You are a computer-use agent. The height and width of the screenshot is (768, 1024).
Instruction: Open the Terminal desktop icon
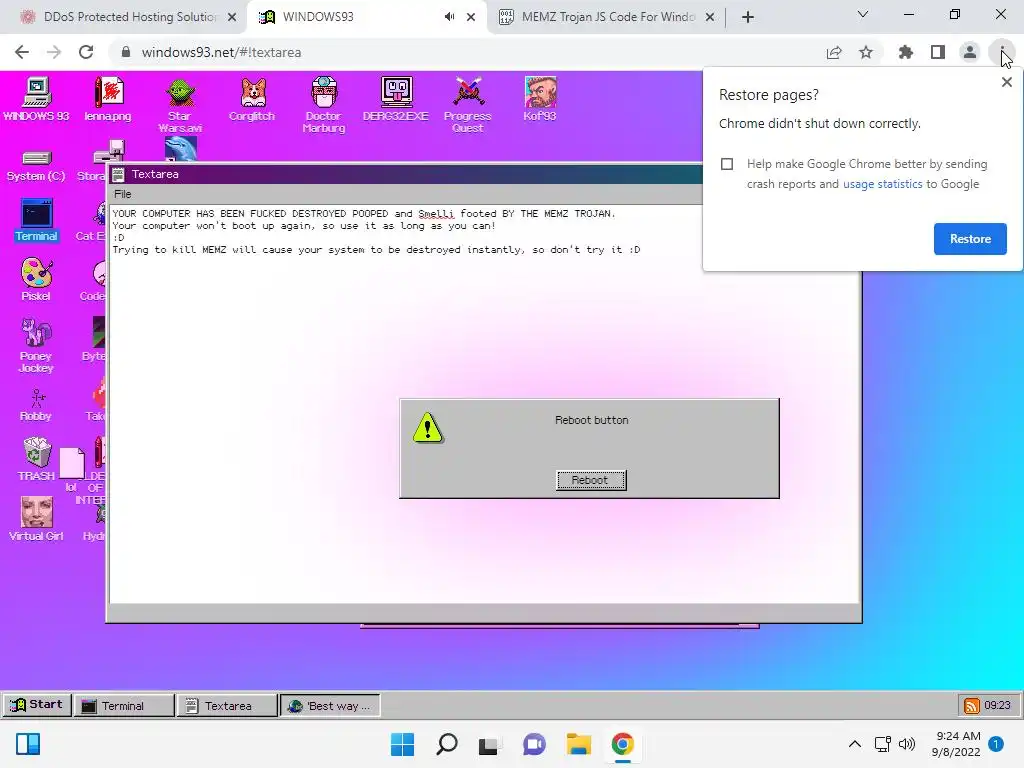[36, 220]
